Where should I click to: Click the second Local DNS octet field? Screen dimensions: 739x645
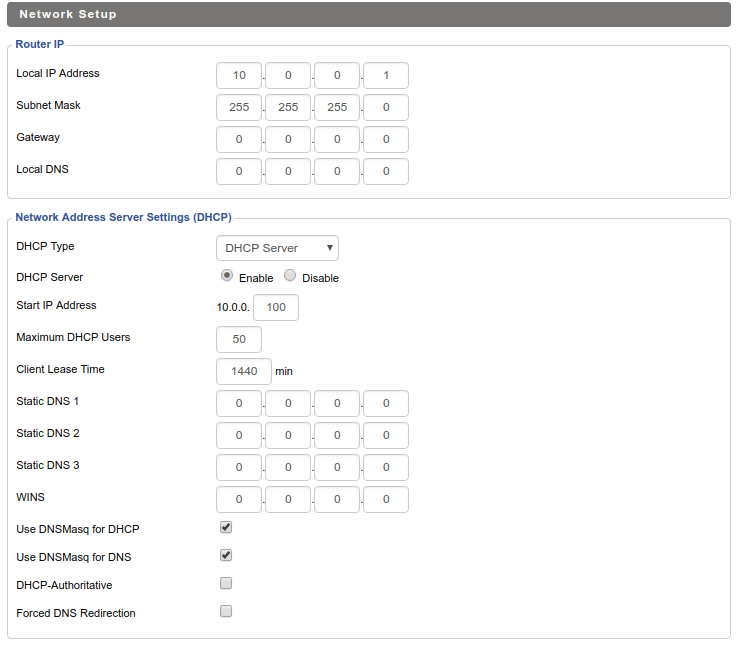288,171
